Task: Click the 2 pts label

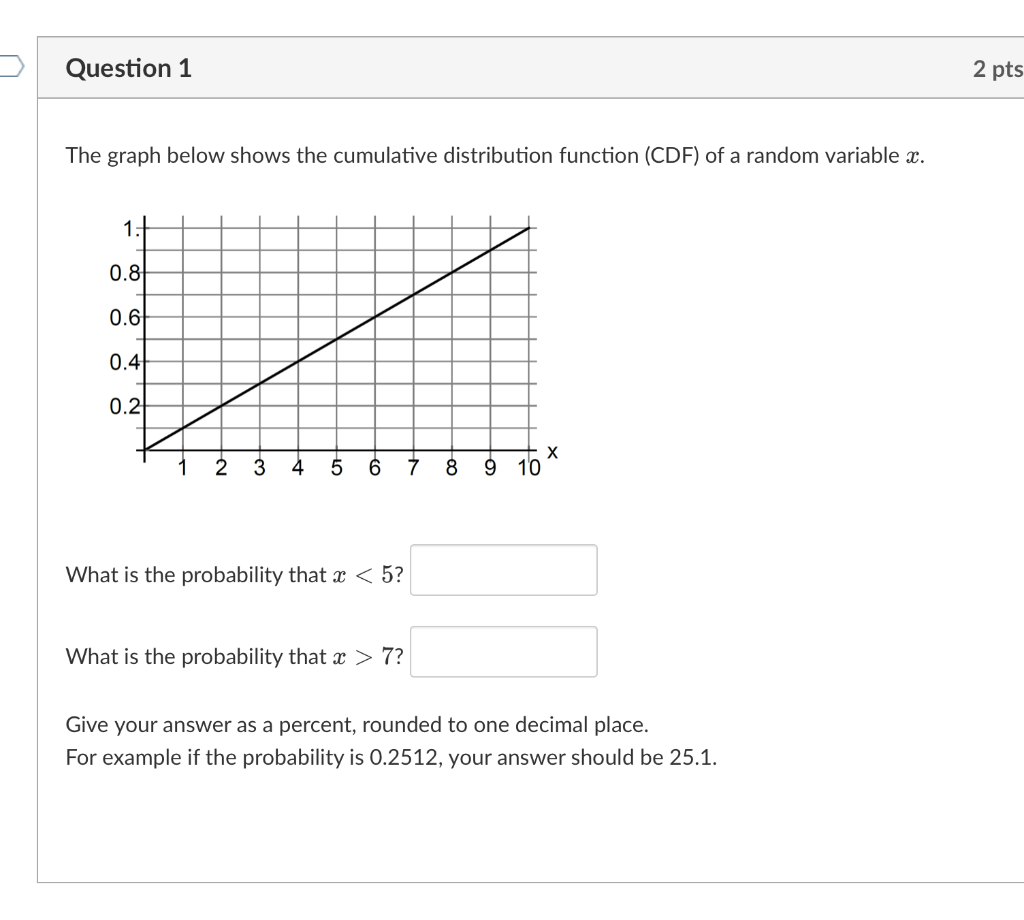Action: [996, 68]
